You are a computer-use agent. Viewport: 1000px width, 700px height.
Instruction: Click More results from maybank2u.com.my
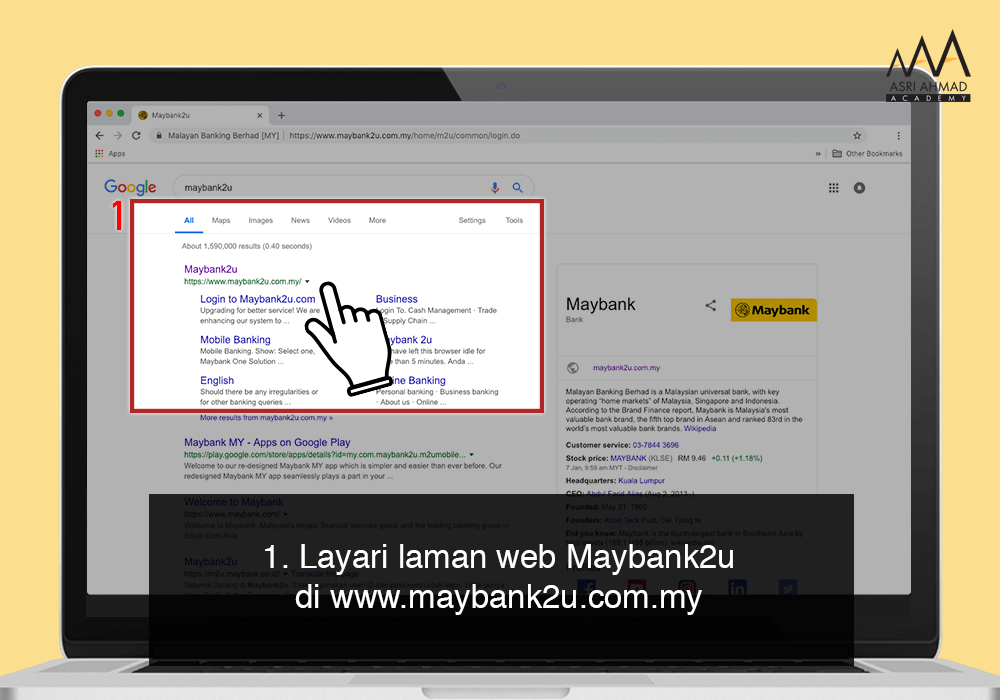[x=267, y=418]
